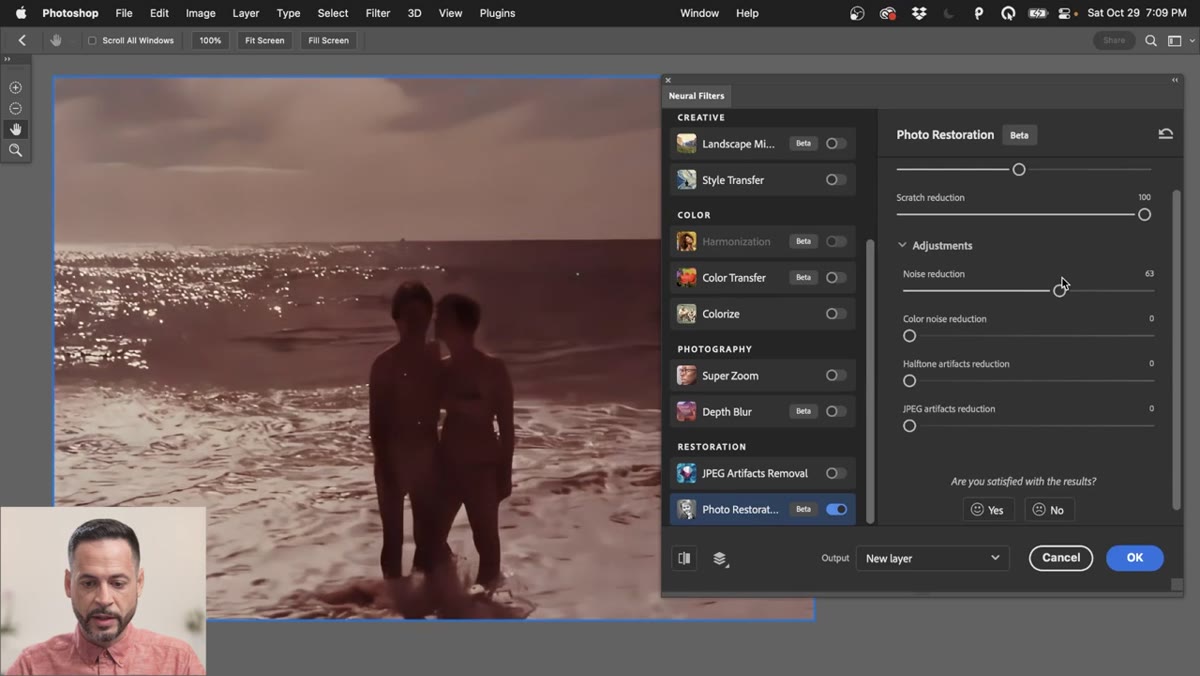The image size is (1200, 676).
Task: Click the Color Transfer filter thumbnail
Action: pyautogui.click(x=686, y=277)
